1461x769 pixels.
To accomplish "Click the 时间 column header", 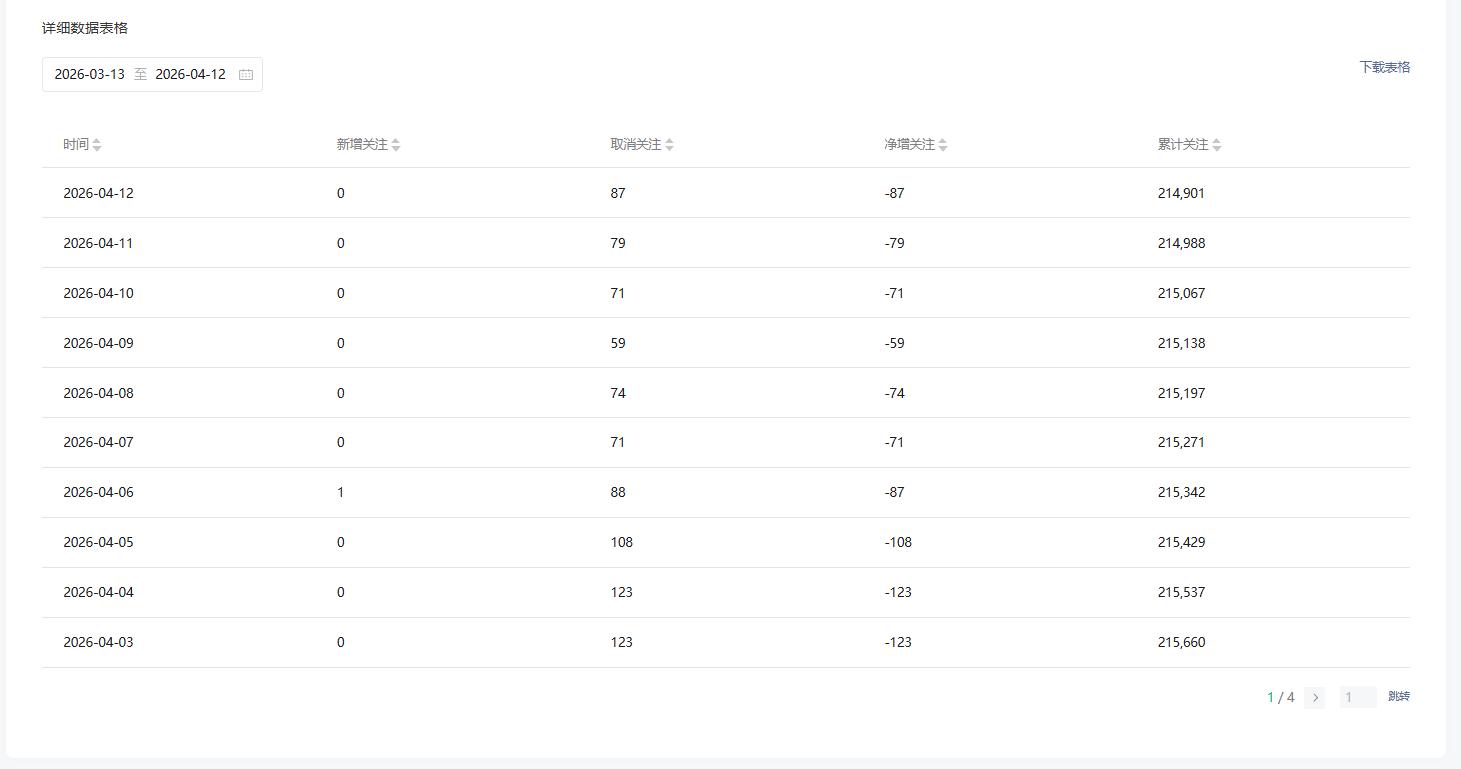I will 76,145.
